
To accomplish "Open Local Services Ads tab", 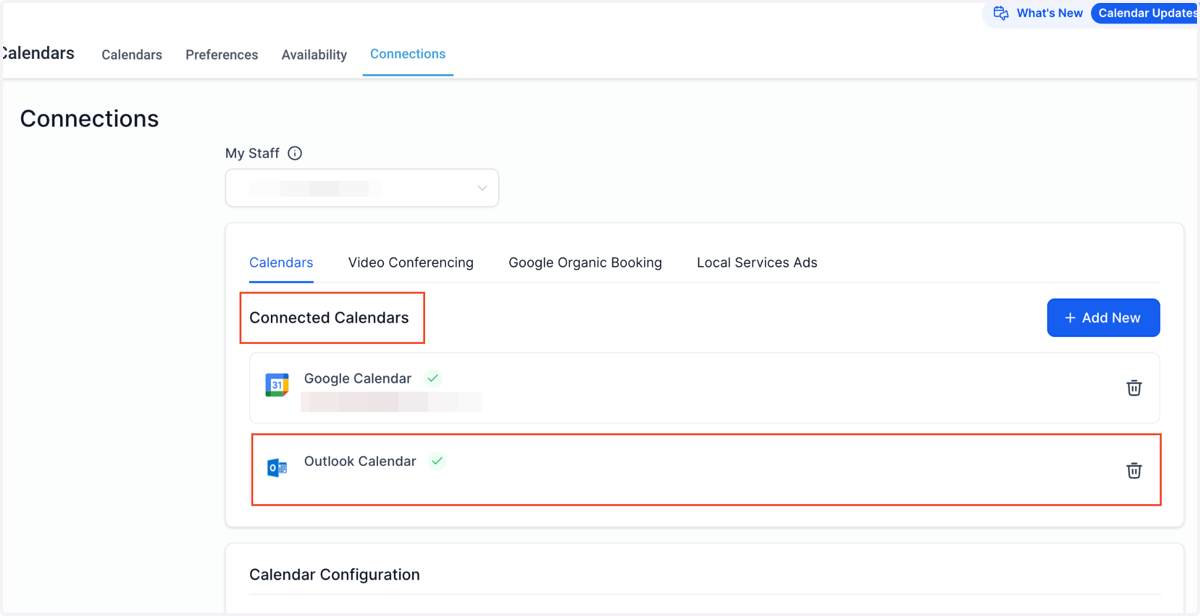I will (x=757, y=262).
